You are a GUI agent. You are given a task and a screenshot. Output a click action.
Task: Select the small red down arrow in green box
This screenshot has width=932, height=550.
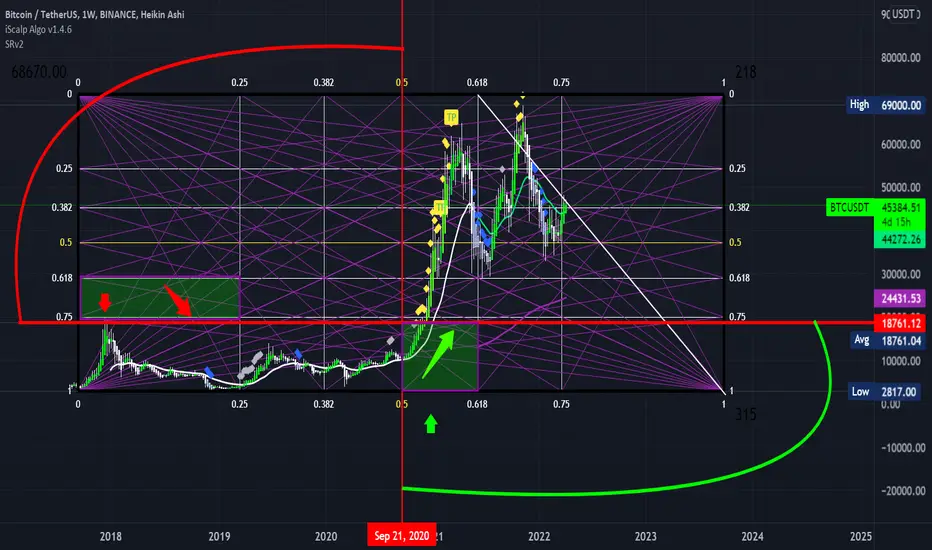[105, 301]
